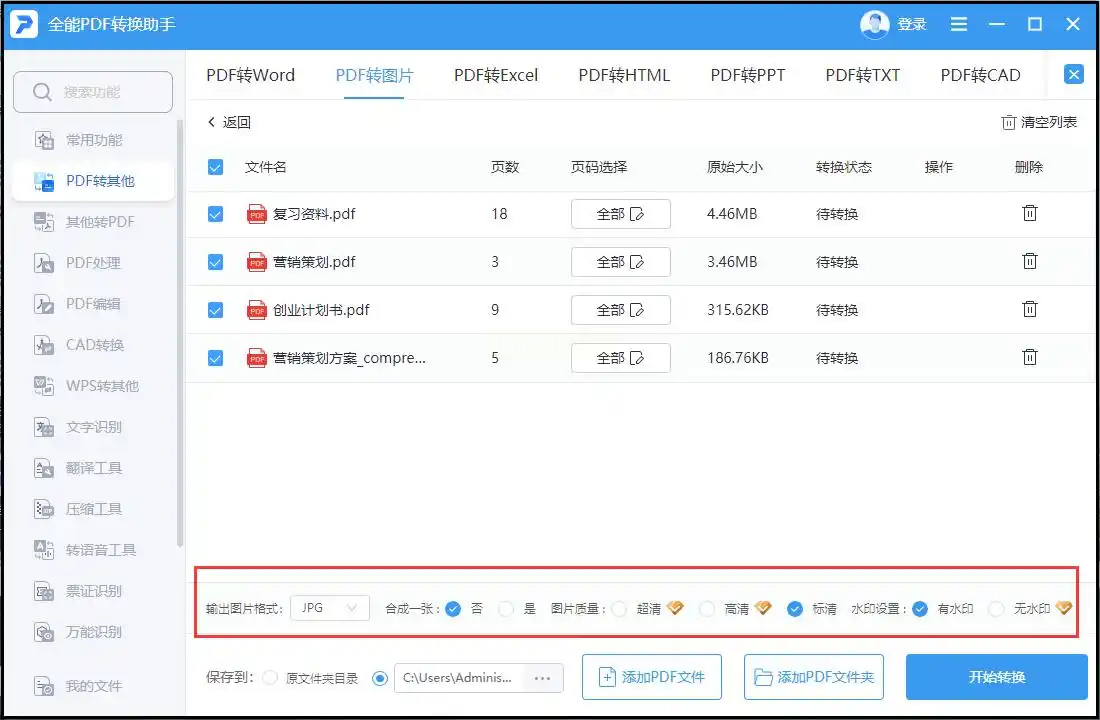Click the PDF file icon of 复习资料.pdf
The height and width of the screenshot is (720, 1100).
click(x=257, y=214)
